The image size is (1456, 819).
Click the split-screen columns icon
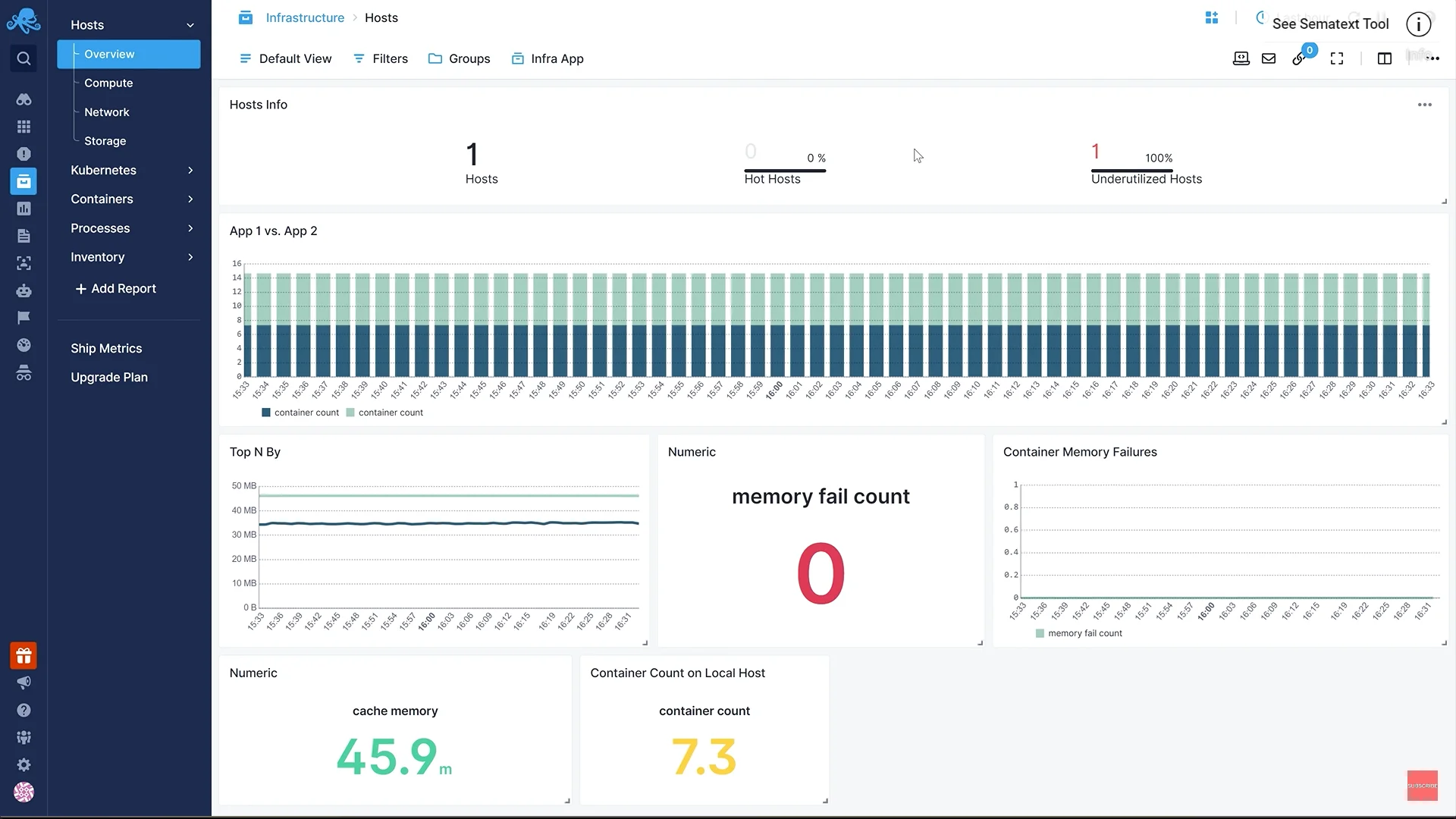(1385, 58)
